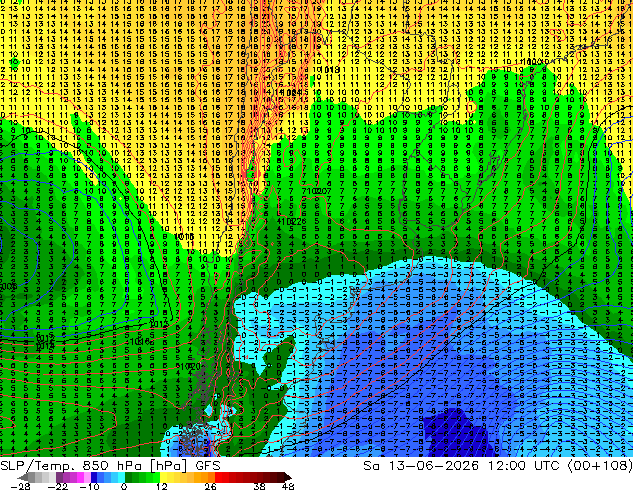The image size is (634, 490).
Task: Click the "26" legend value
Action: point(210,486)
